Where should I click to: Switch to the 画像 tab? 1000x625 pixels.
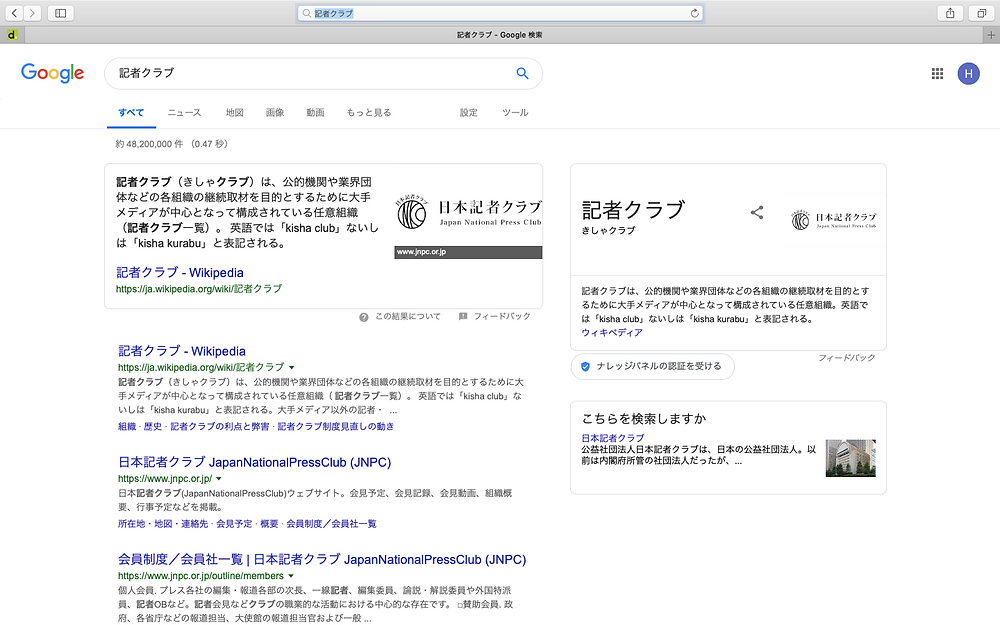(275, 113)
